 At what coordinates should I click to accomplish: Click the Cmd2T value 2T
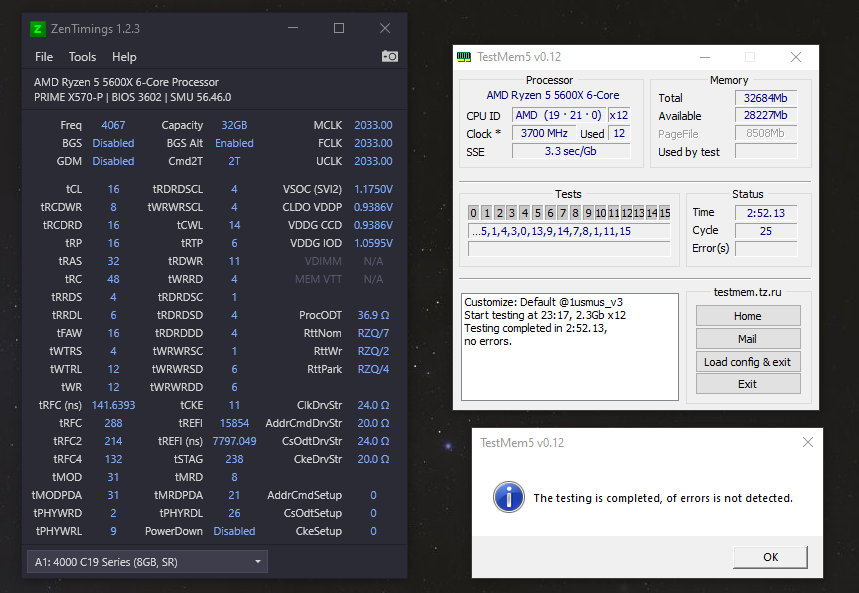234,161
